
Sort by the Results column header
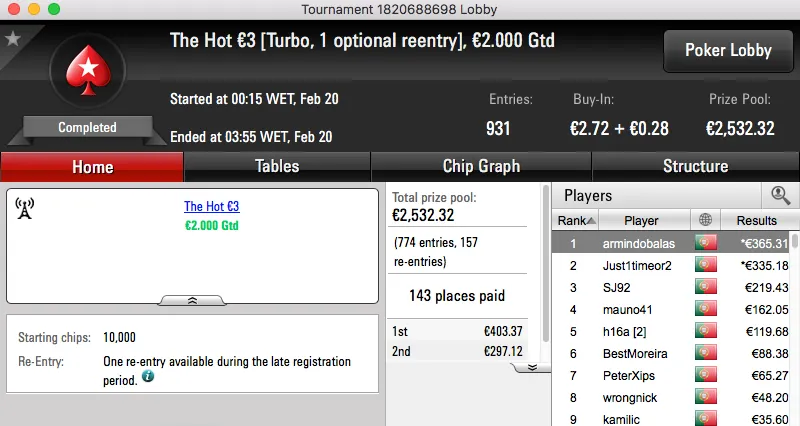click(x=756, y=220)
